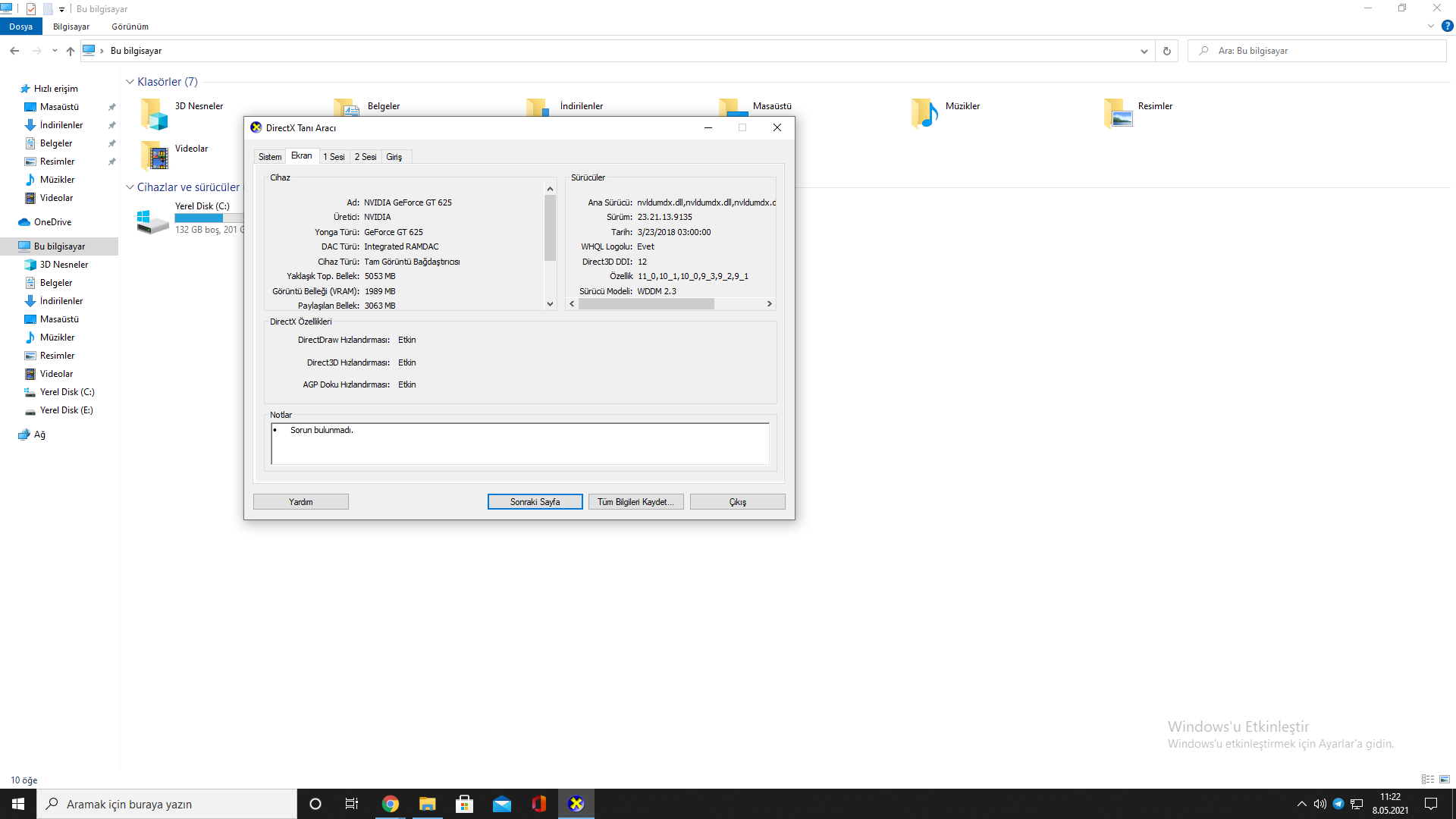Click the Sonraki Sayfa button
1456x819 pixels.
[x=535, y=502]
